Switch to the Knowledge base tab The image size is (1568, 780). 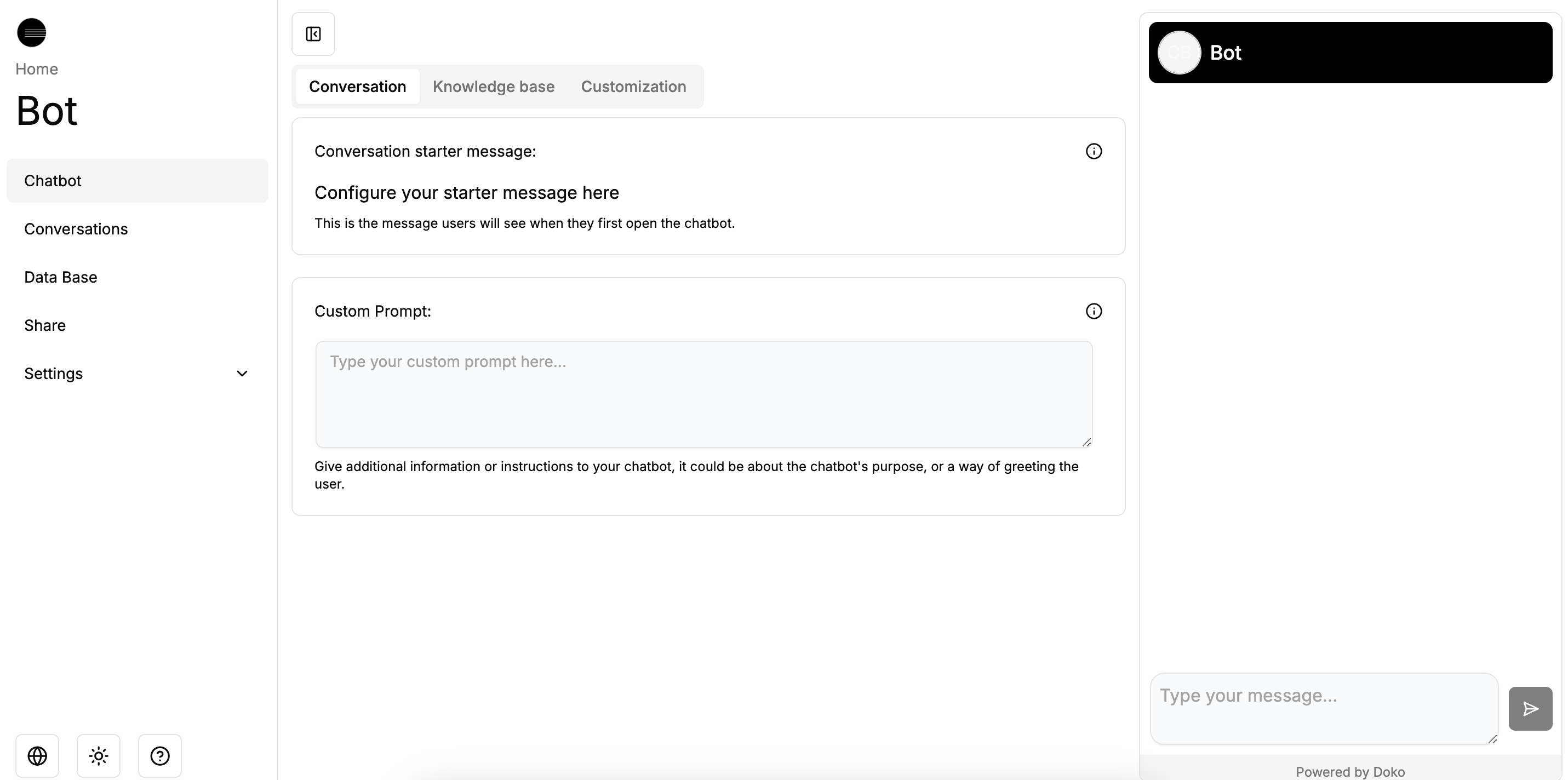[493, 87]
